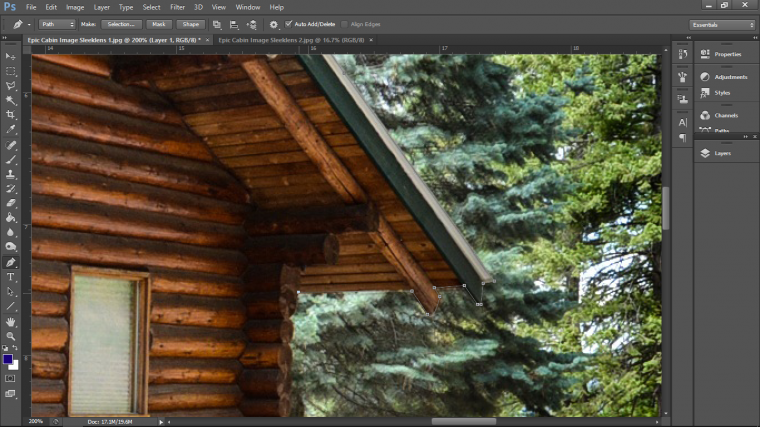760x427 pixels.
Task: Open path arrangement icon in options bar
Action: pos(252,24)
